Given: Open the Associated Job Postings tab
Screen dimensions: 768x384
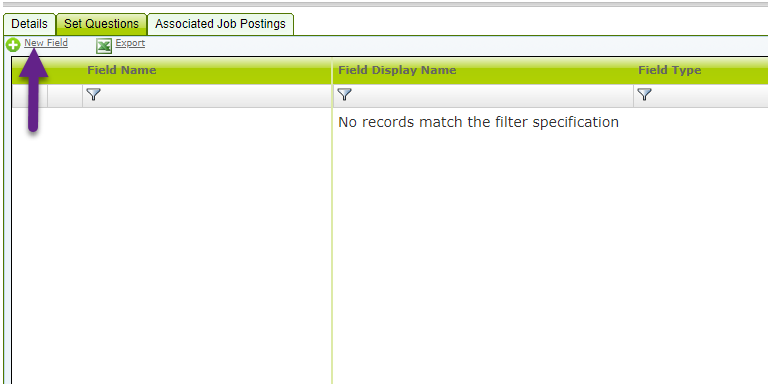Looking at the screenshot, I should [x=220, y=24].
